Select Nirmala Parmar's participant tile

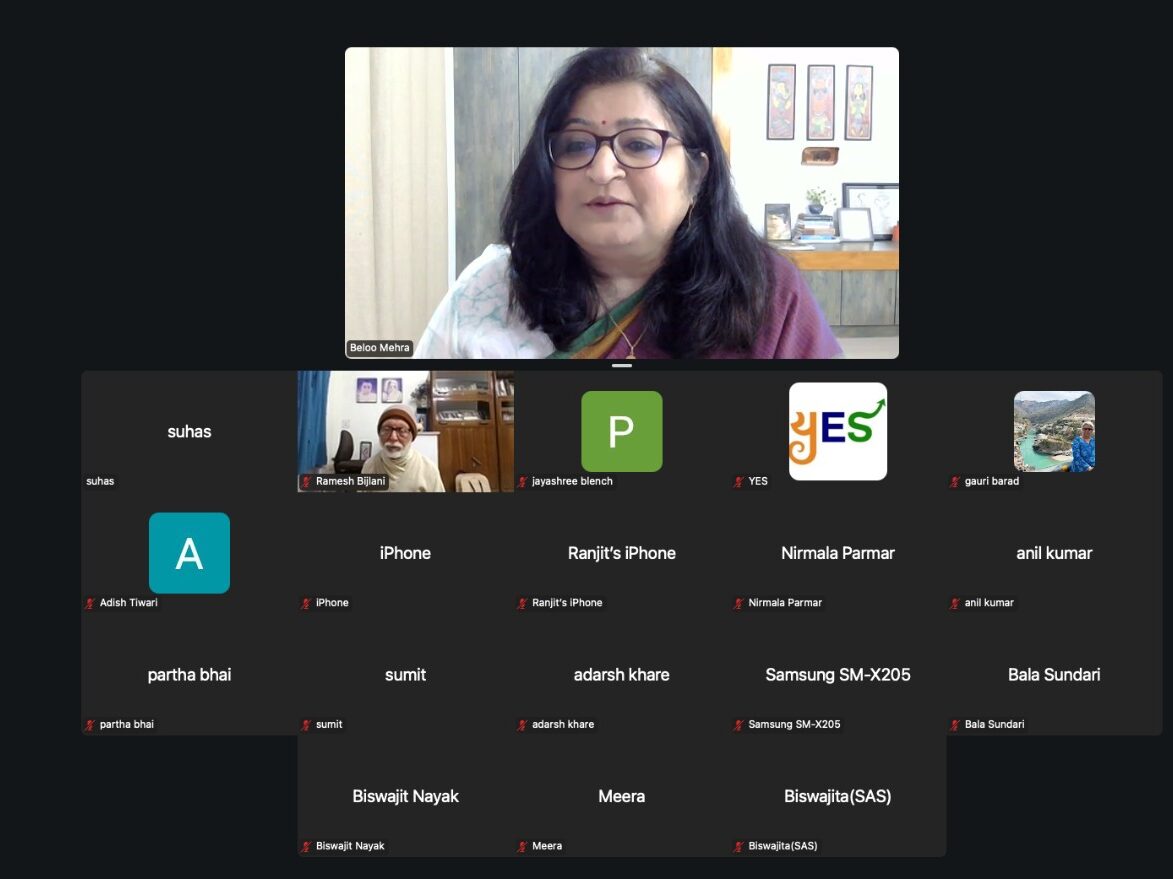(x=837, y=553)
